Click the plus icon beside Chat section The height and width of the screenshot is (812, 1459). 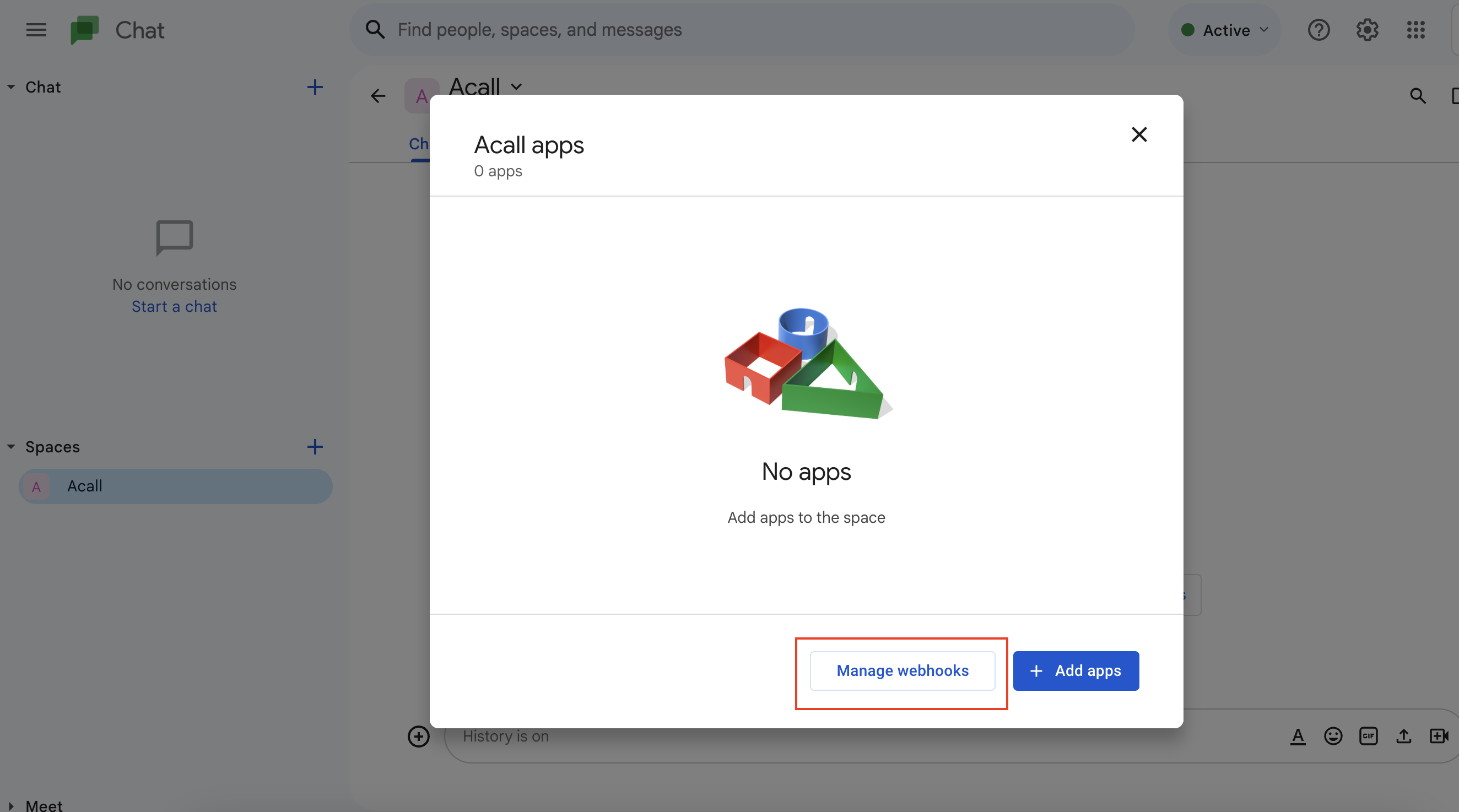click(315, 87)
